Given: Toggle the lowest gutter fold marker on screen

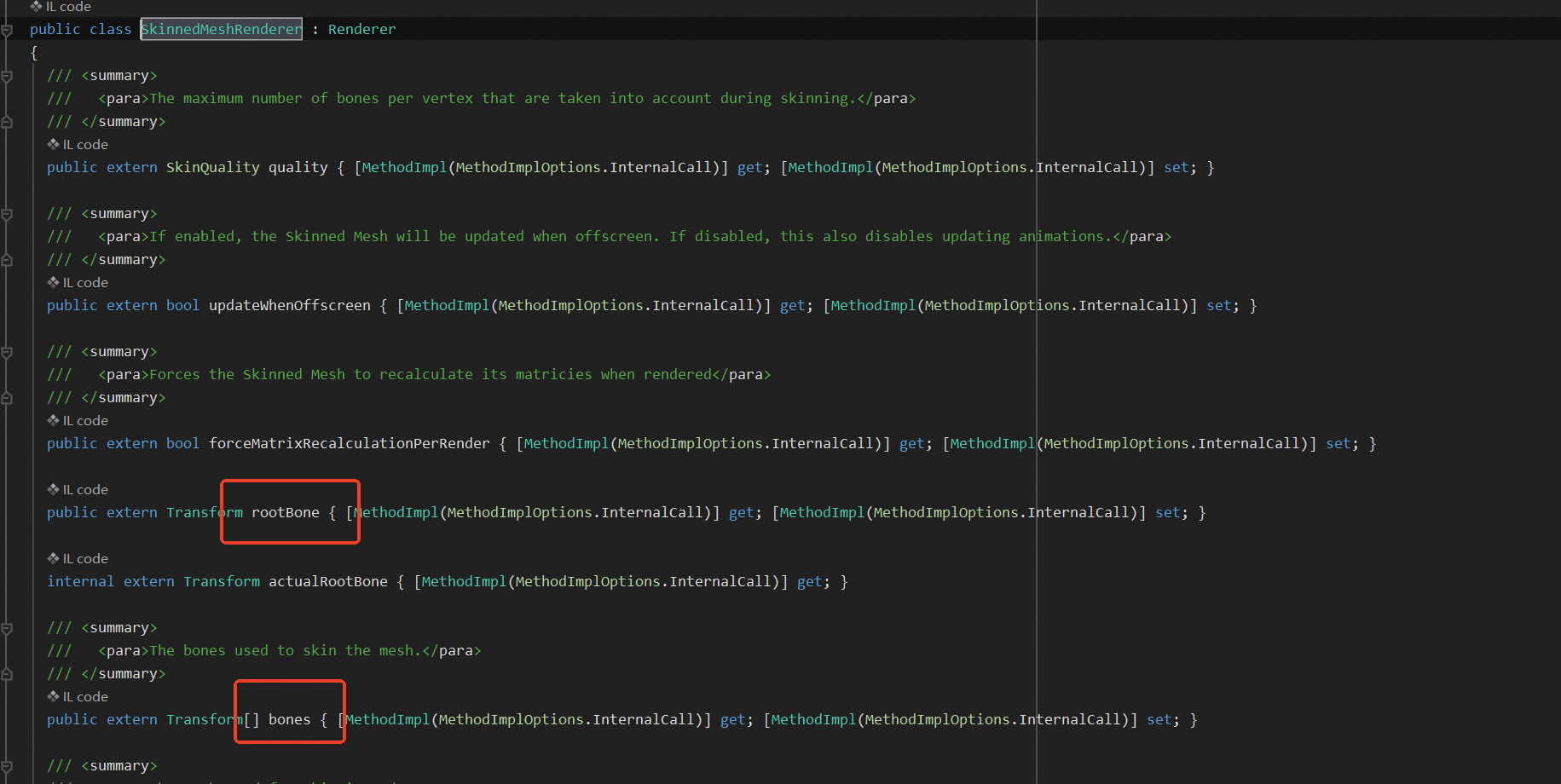Looking at the screenshot, I should tap(7, 765).
